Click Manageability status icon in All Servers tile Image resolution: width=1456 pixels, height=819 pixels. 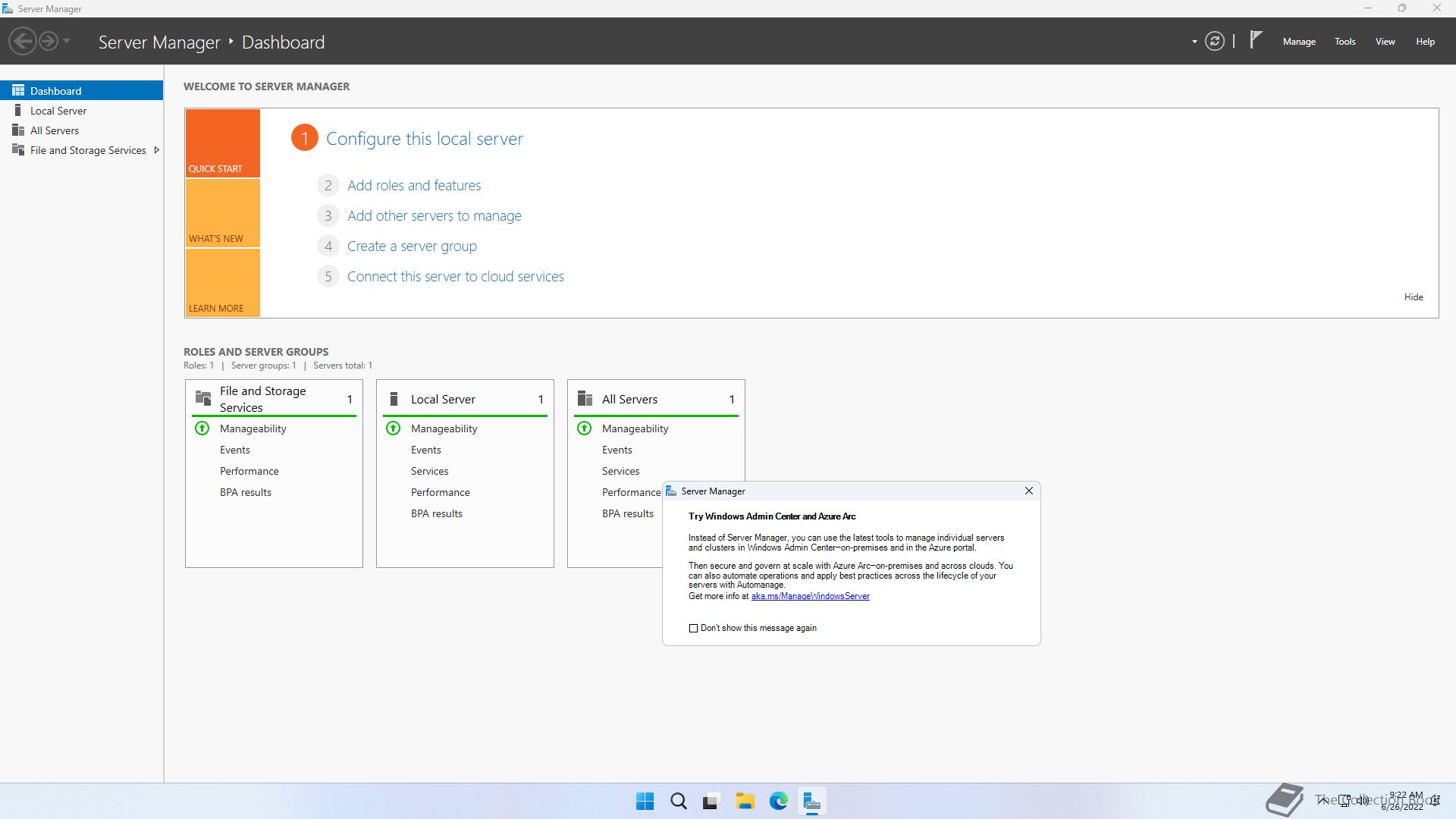click(x=585, y=428)
